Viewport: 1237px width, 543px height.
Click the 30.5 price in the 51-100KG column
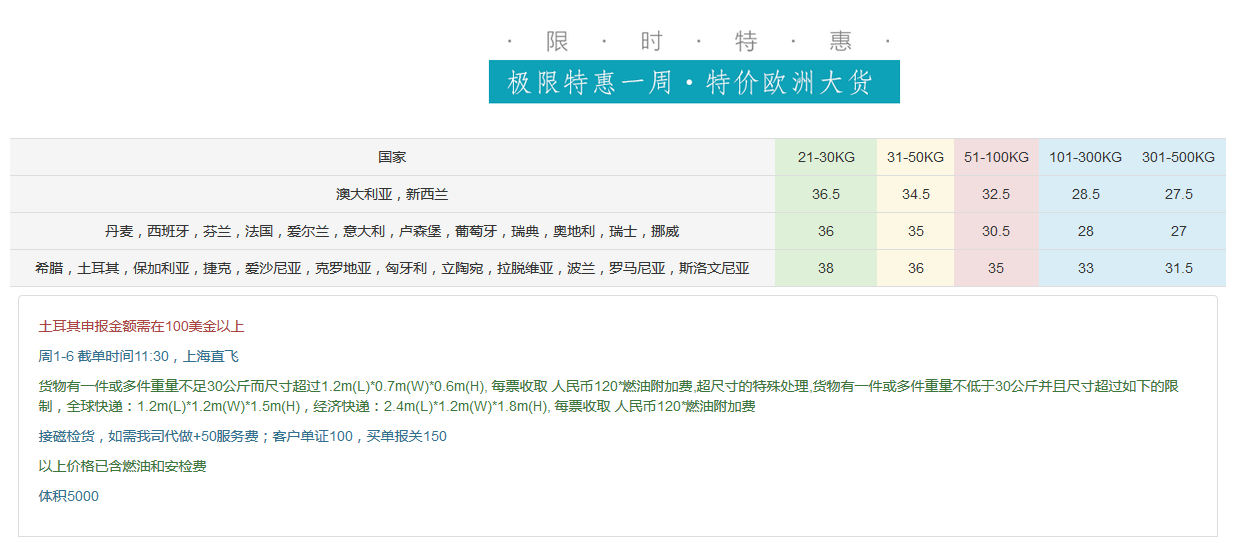coord(996,231)
